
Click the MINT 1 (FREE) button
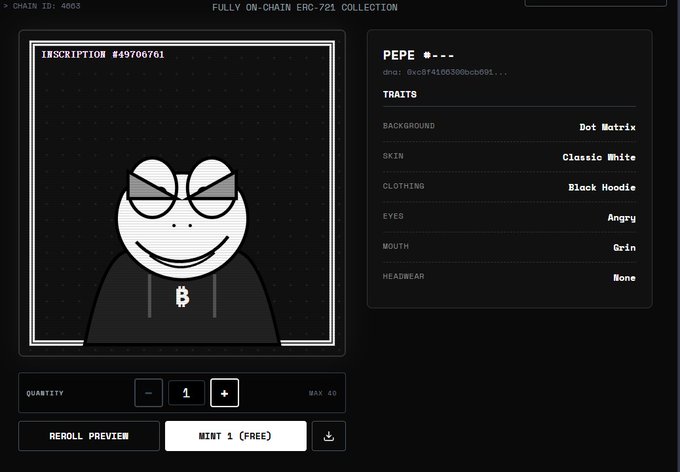click(235, 436)
